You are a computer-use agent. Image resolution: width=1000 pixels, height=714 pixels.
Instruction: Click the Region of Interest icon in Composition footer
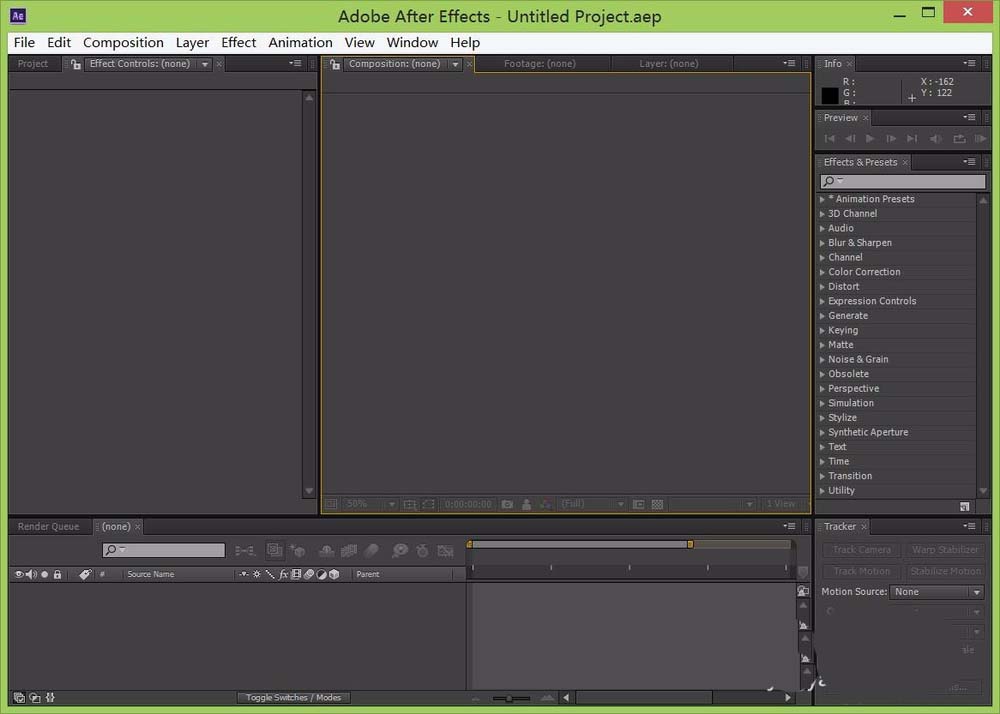[429, 504]
